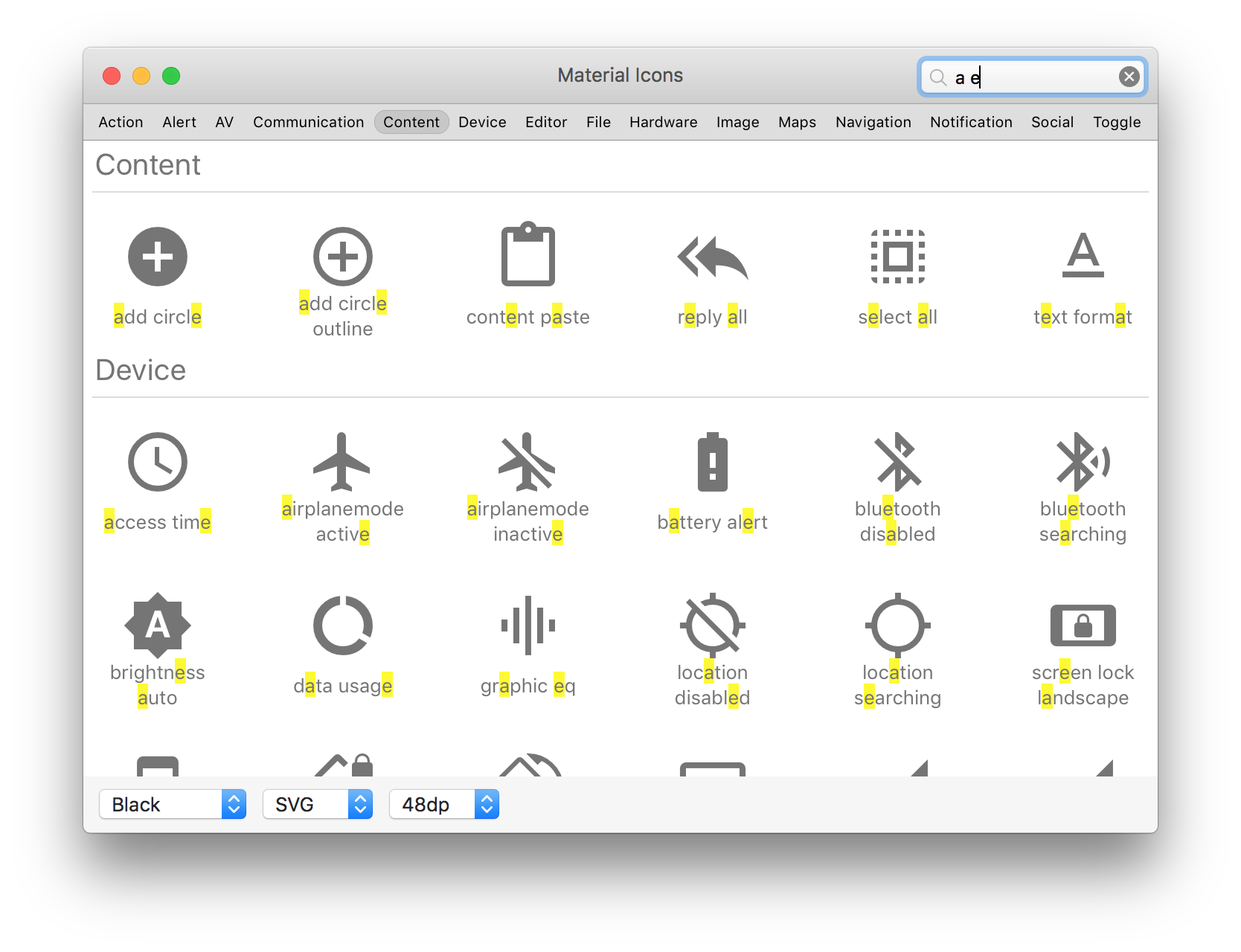1241x952 pixels.
Task: Pick the text format icon
Action: click(x=1083, y=254)
